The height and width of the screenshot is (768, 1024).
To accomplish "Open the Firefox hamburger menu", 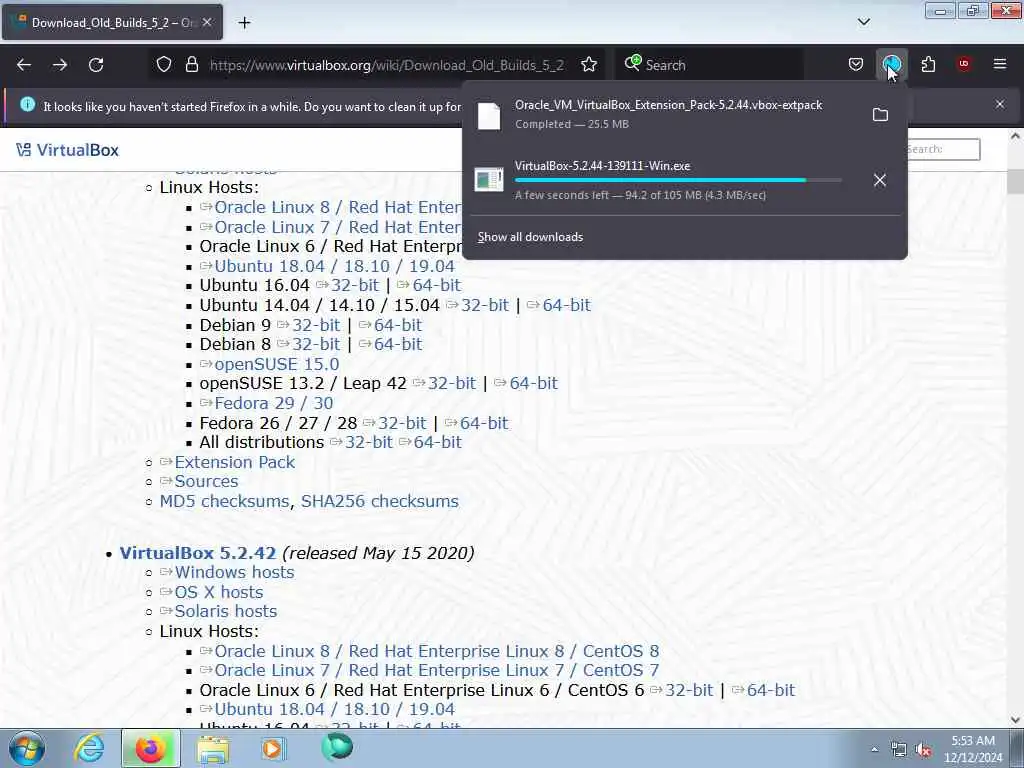I will (1000, 64).
